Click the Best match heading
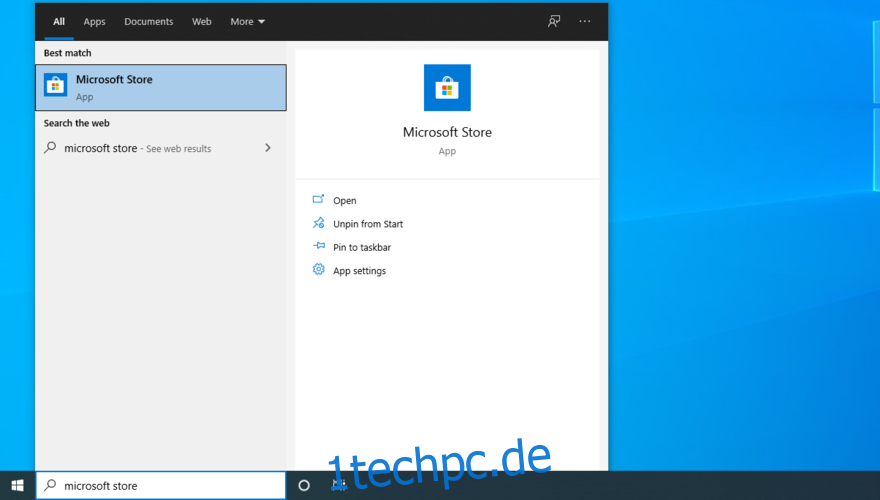This screenshot has width=880, height=500. [x=67, y=53]
